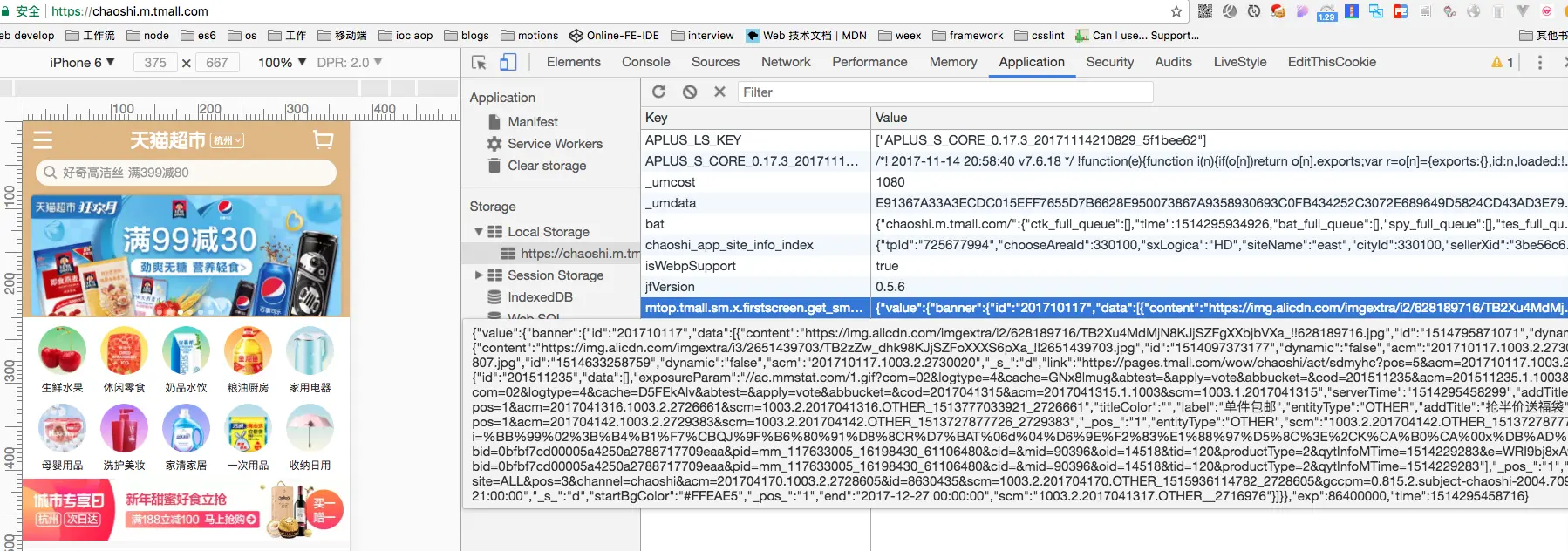
Task: Select the chaoshi_app_site_info_index row
Action: pyautogui.click(x=1104, y=245)
